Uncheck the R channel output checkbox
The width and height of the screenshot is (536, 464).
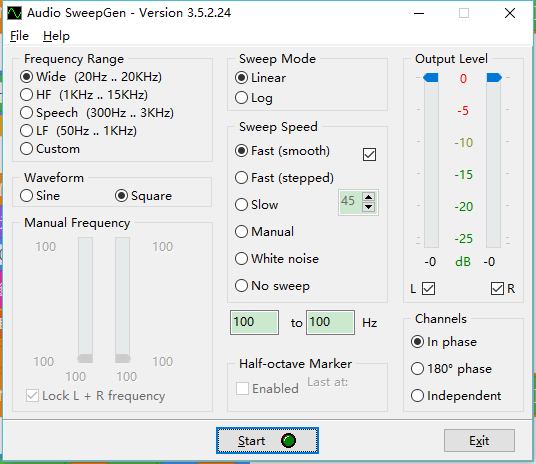(497, 288)
